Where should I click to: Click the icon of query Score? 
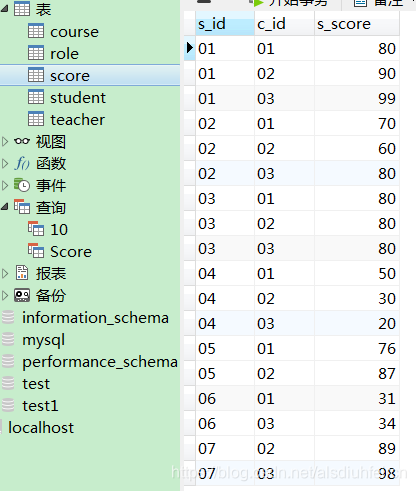point(36,251)
